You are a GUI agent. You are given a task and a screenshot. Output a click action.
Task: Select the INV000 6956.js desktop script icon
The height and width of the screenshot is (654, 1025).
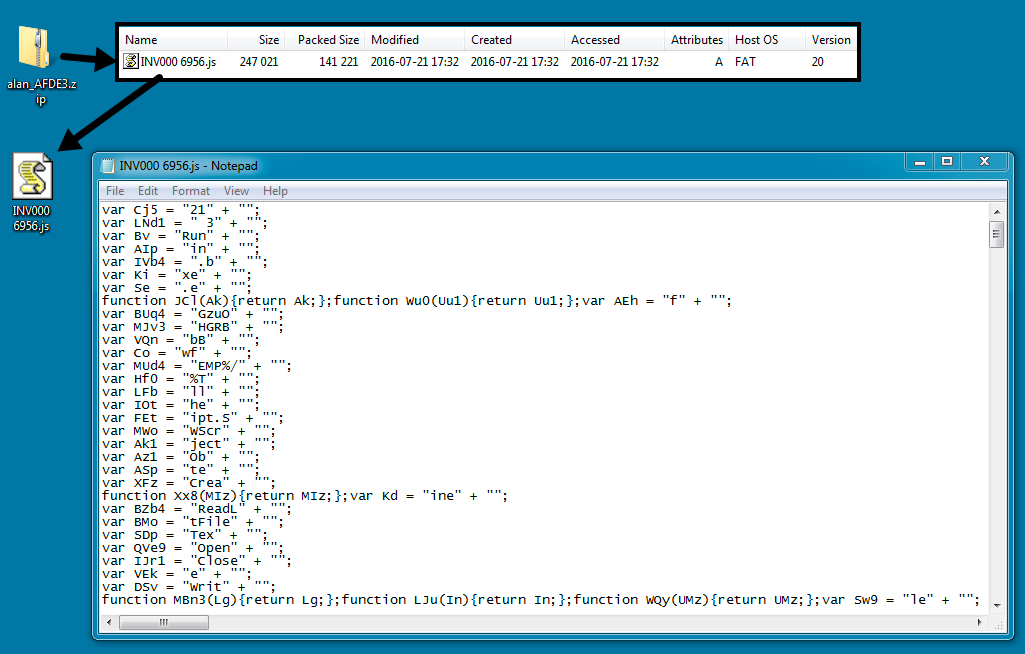[x=32, y=178]
